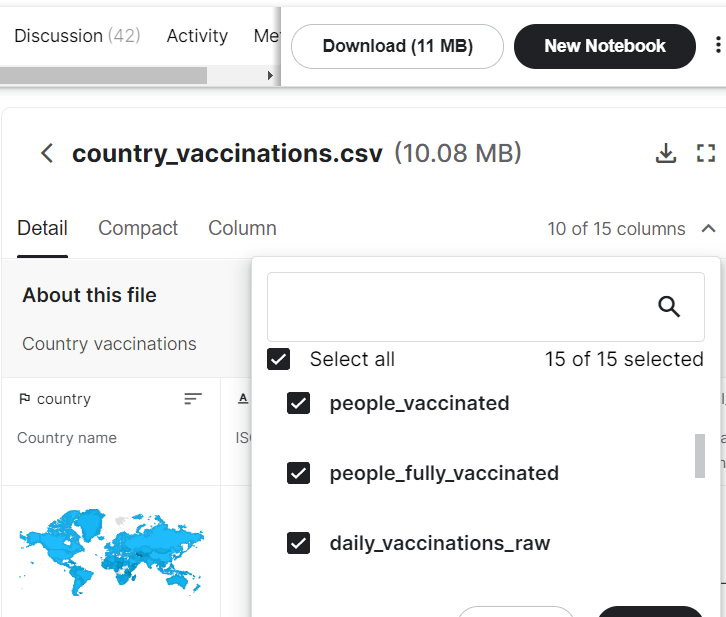Click the download file icon beside the filename

tap(665, 153)
